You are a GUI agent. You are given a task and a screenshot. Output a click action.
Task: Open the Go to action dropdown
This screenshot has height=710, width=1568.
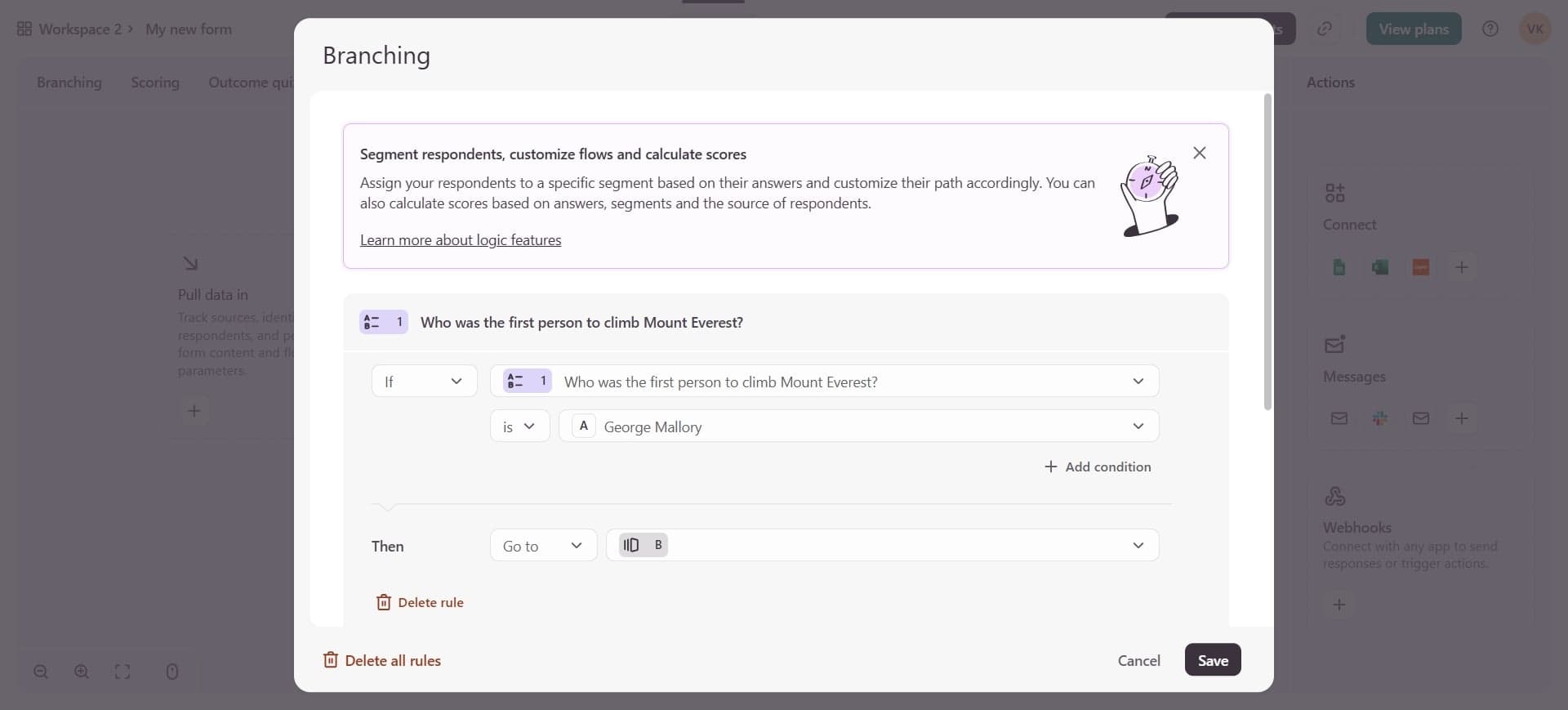coord(543,546)
